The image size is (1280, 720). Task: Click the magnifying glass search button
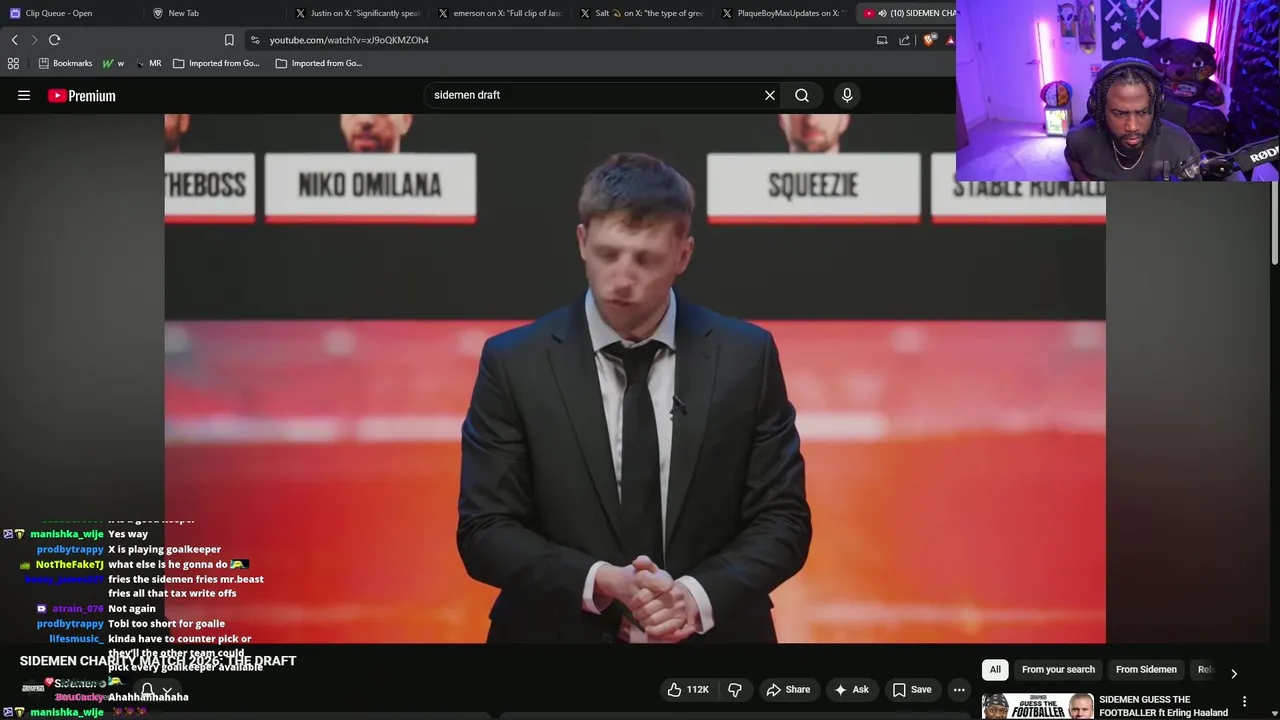(802, 95)
